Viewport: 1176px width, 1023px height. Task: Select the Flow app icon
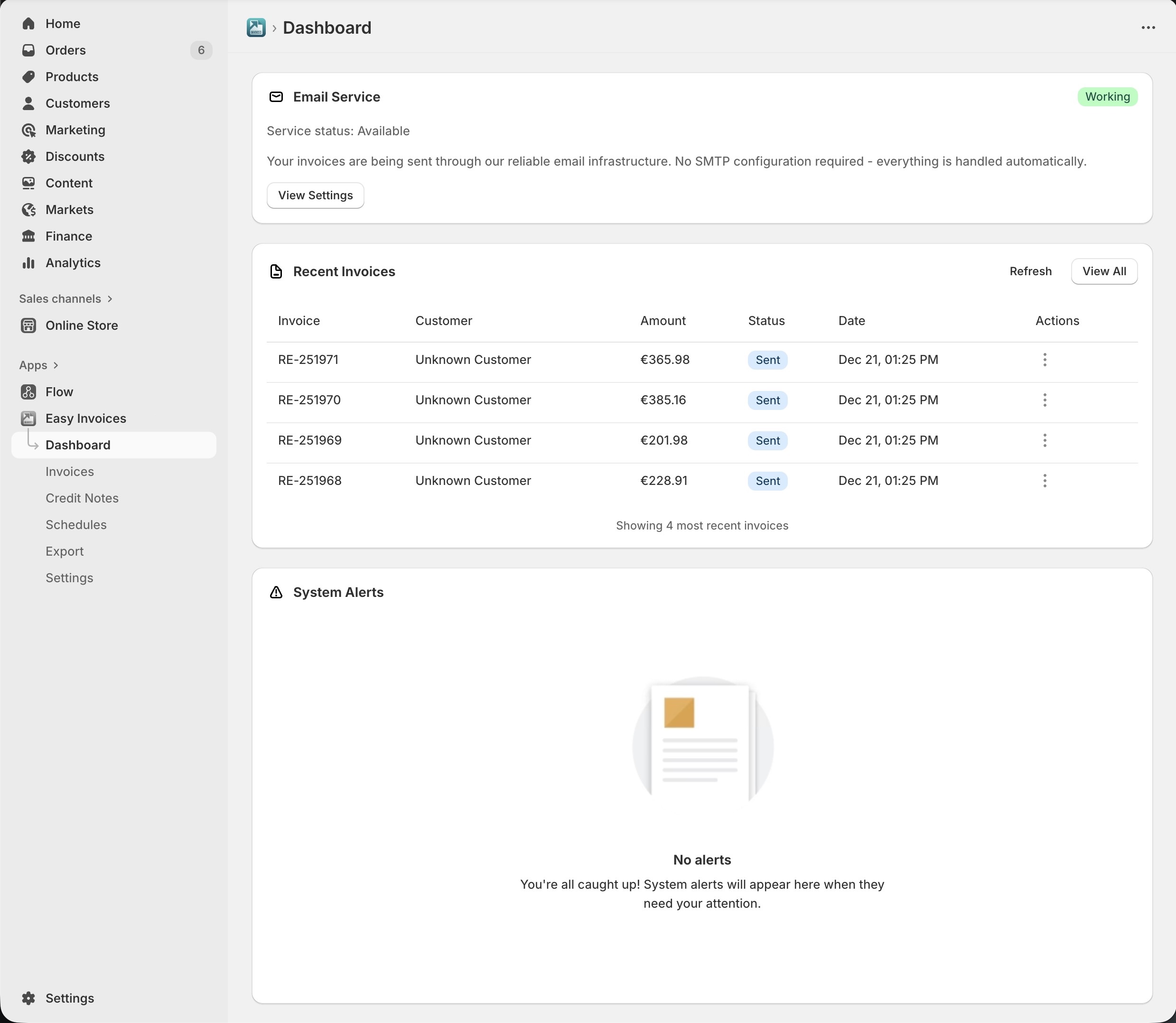pos(28,391)
